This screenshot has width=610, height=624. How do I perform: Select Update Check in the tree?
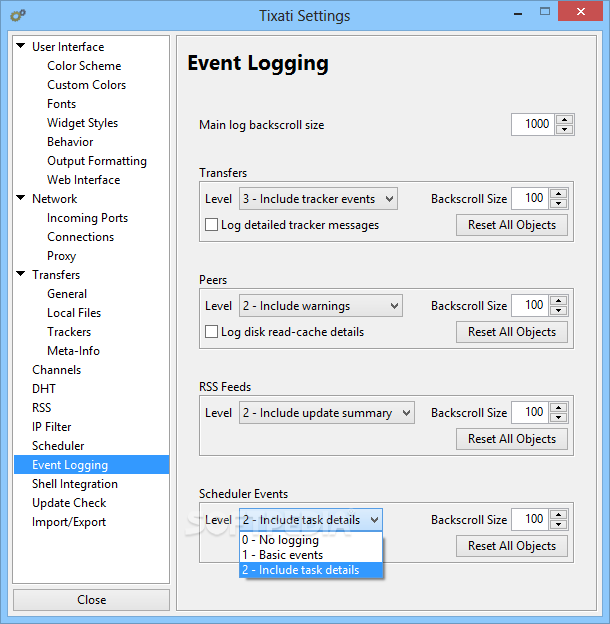coord(69,503)
